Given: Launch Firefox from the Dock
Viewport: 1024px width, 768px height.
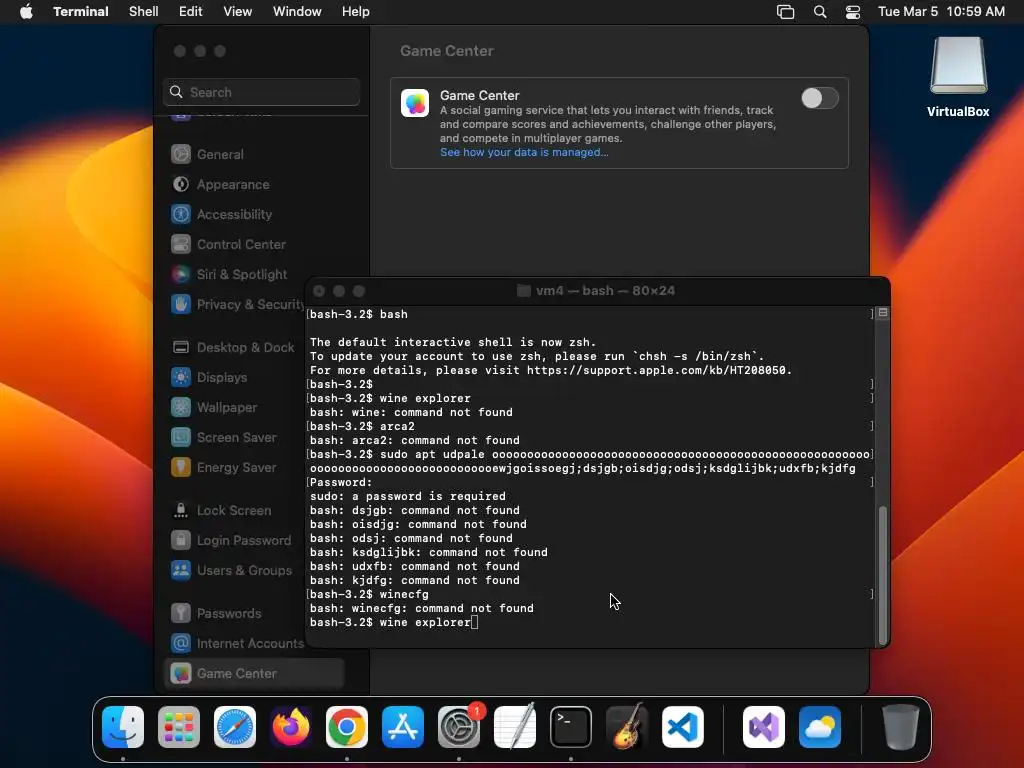Looking at the screenshot, I should [291, 727].
